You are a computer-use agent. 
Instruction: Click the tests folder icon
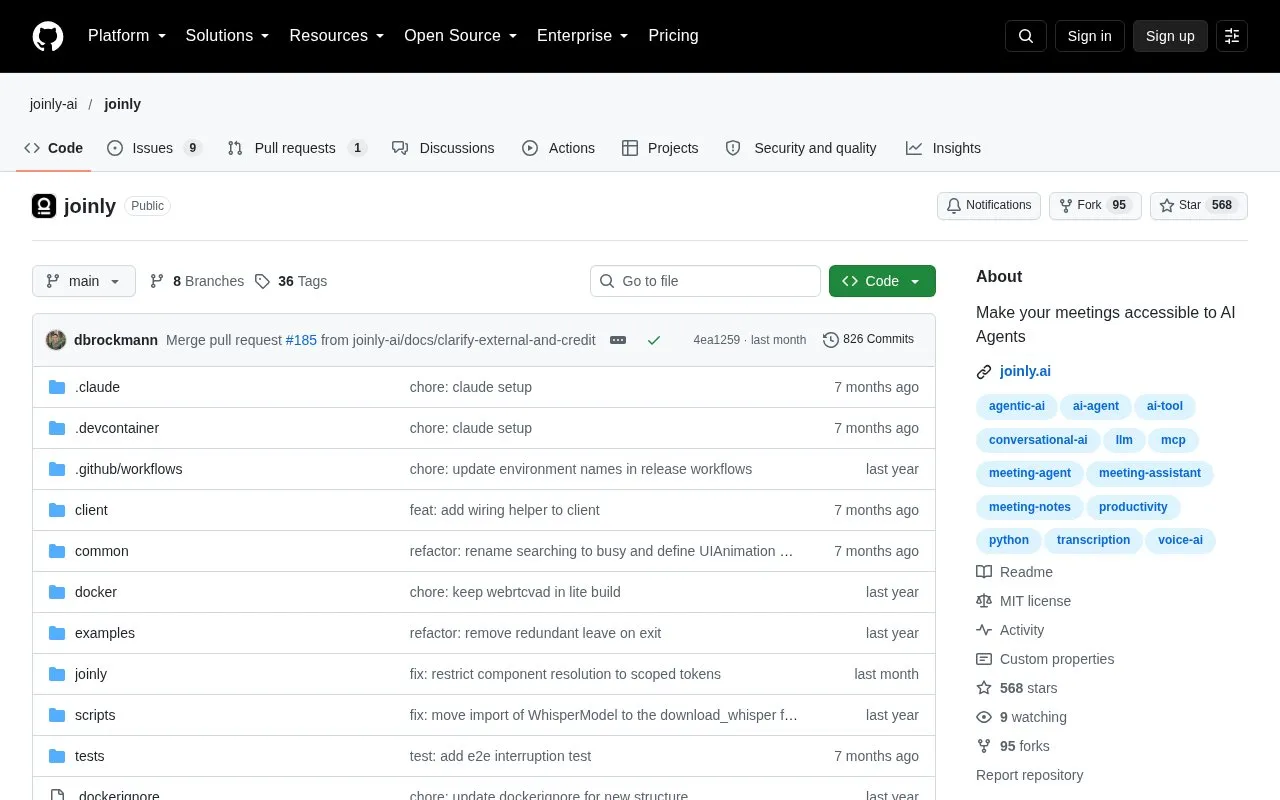coord(57,756)
